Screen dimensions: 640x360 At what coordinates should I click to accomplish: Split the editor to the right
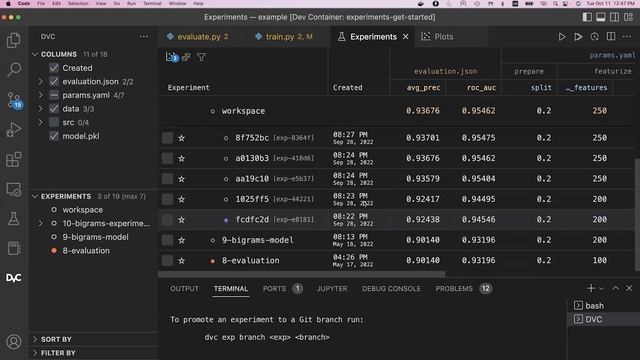click(611, 37)
